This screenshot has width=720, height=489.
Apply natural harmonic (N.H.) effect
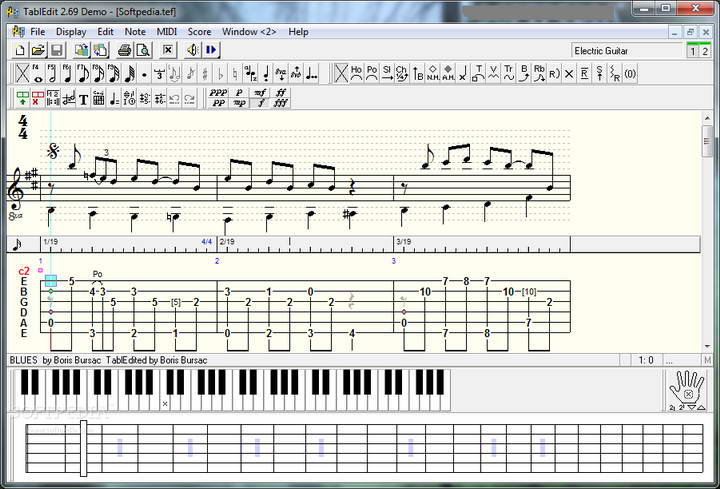click(x=433, y=73)
